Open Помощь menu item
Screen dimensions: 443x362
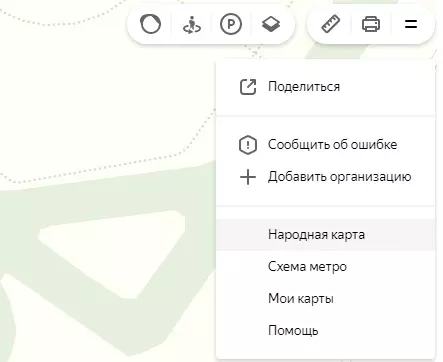pyautogui.click(x=326, y=331)
